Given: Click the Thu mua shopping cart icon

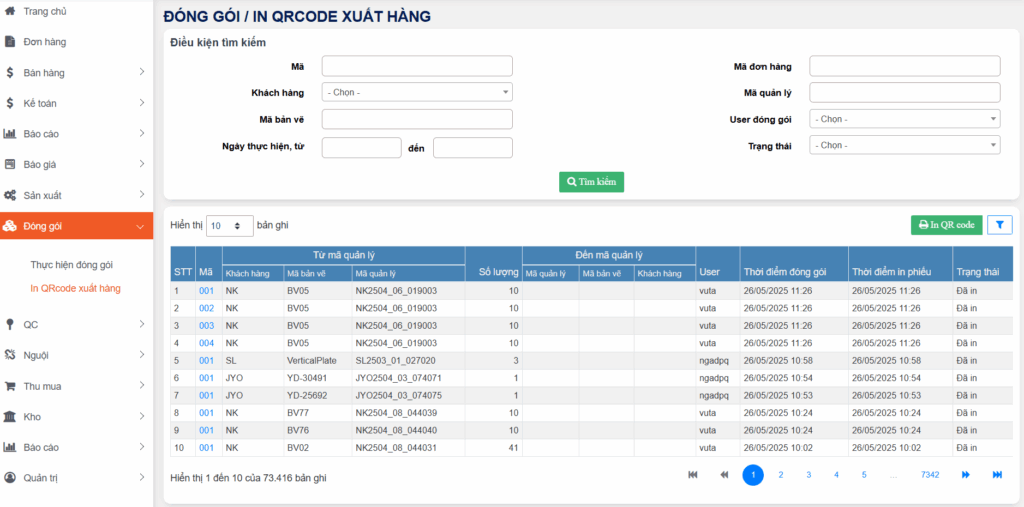Looking at the screenshot, I should 10,386.
